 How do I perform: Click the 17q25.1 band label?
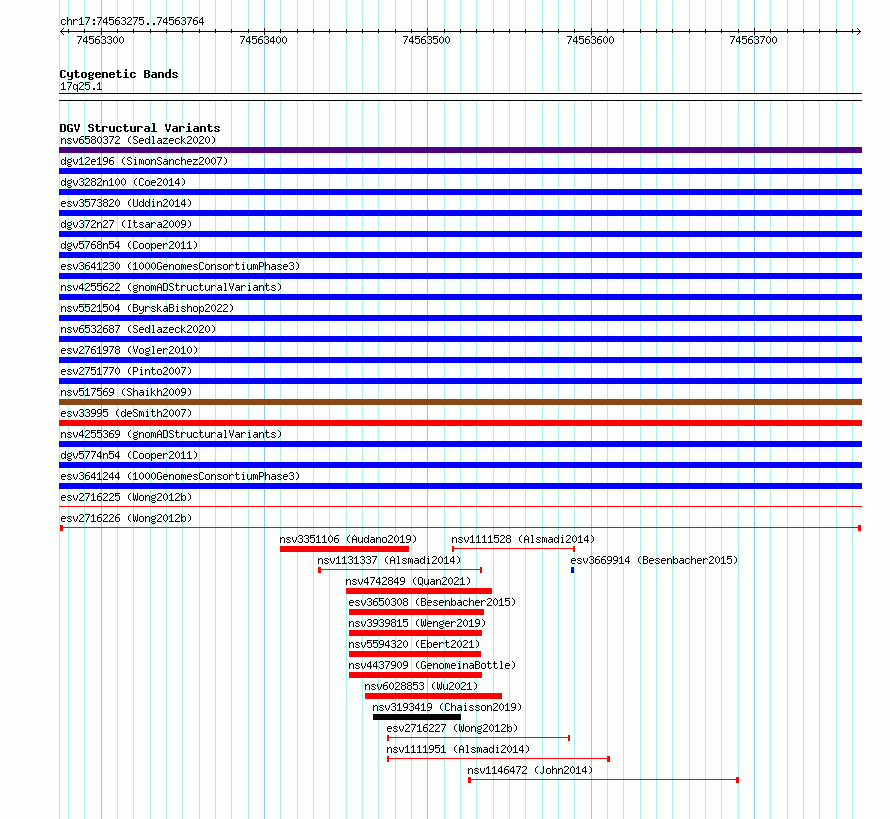(x=81, y=86)
